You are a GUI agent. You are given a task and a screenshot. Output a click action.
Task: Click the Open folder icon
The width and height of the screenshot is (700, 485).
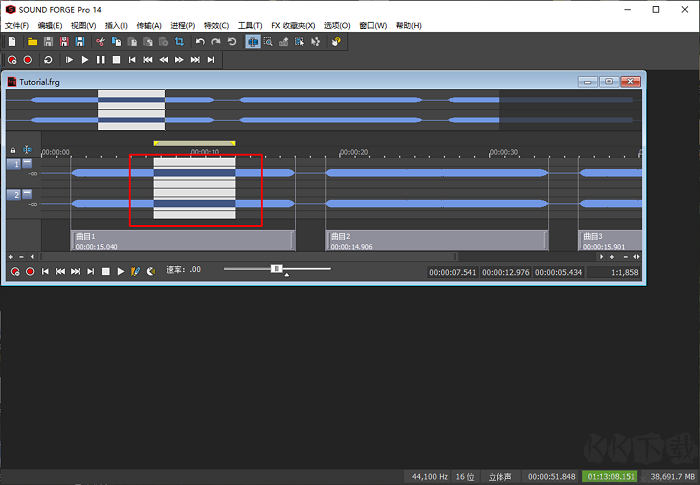[32, 42]
